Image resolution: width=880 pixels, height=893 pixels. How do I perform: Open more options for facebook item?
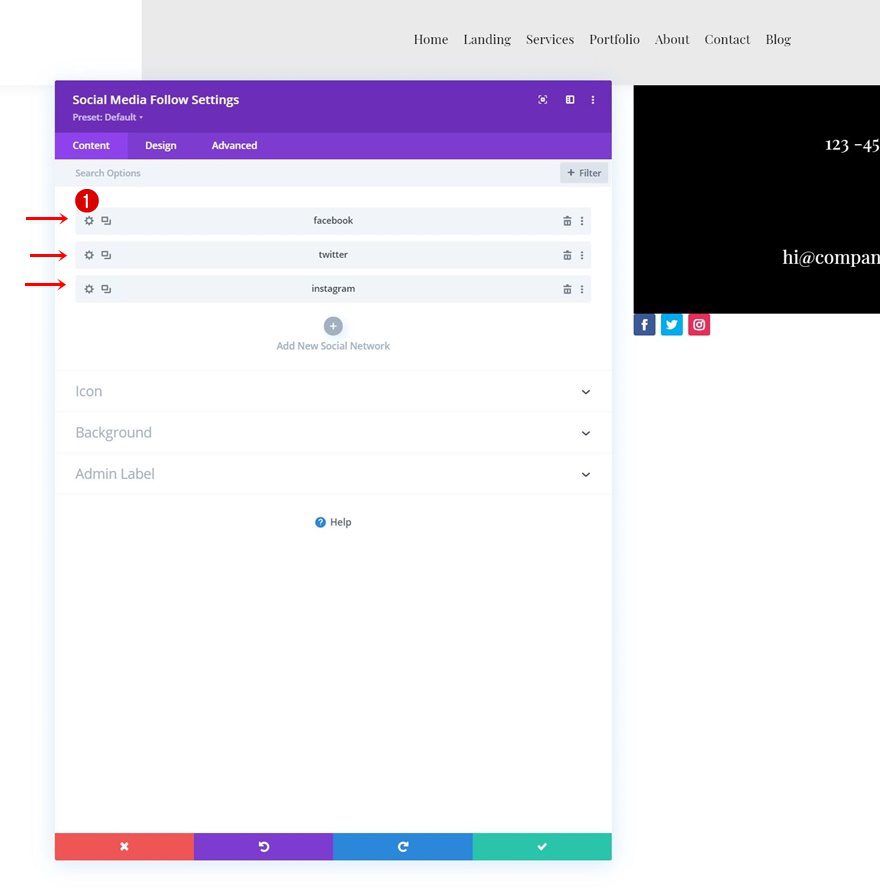[582, 221]
